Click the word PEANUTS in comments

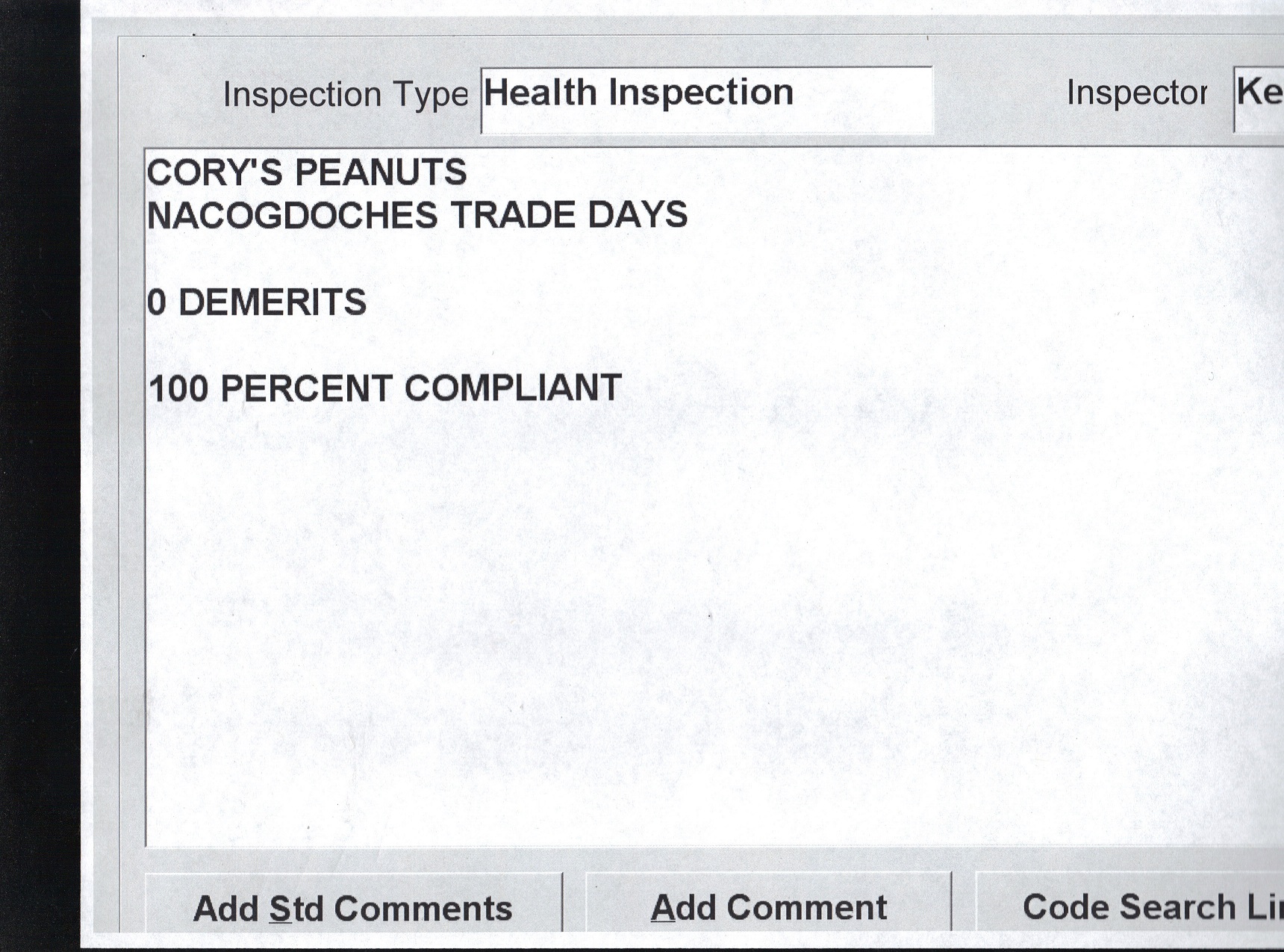(381, 172)
